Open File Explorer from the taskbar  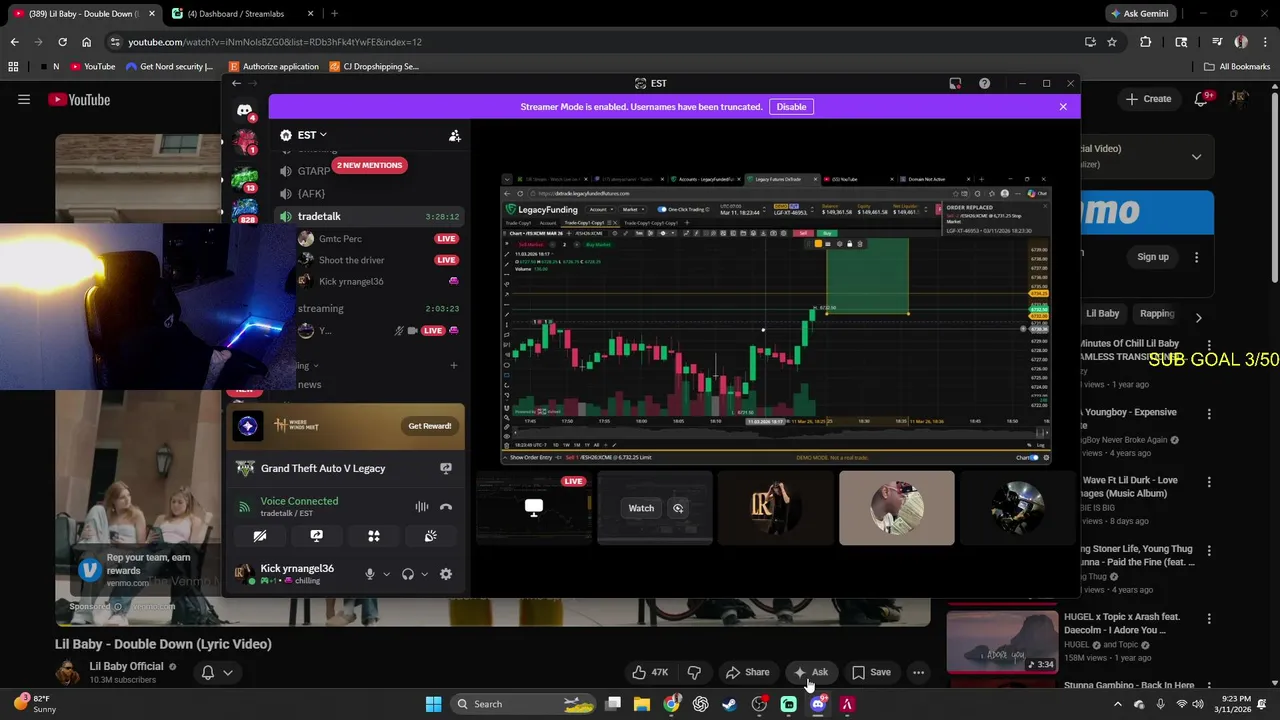point(642,704)
